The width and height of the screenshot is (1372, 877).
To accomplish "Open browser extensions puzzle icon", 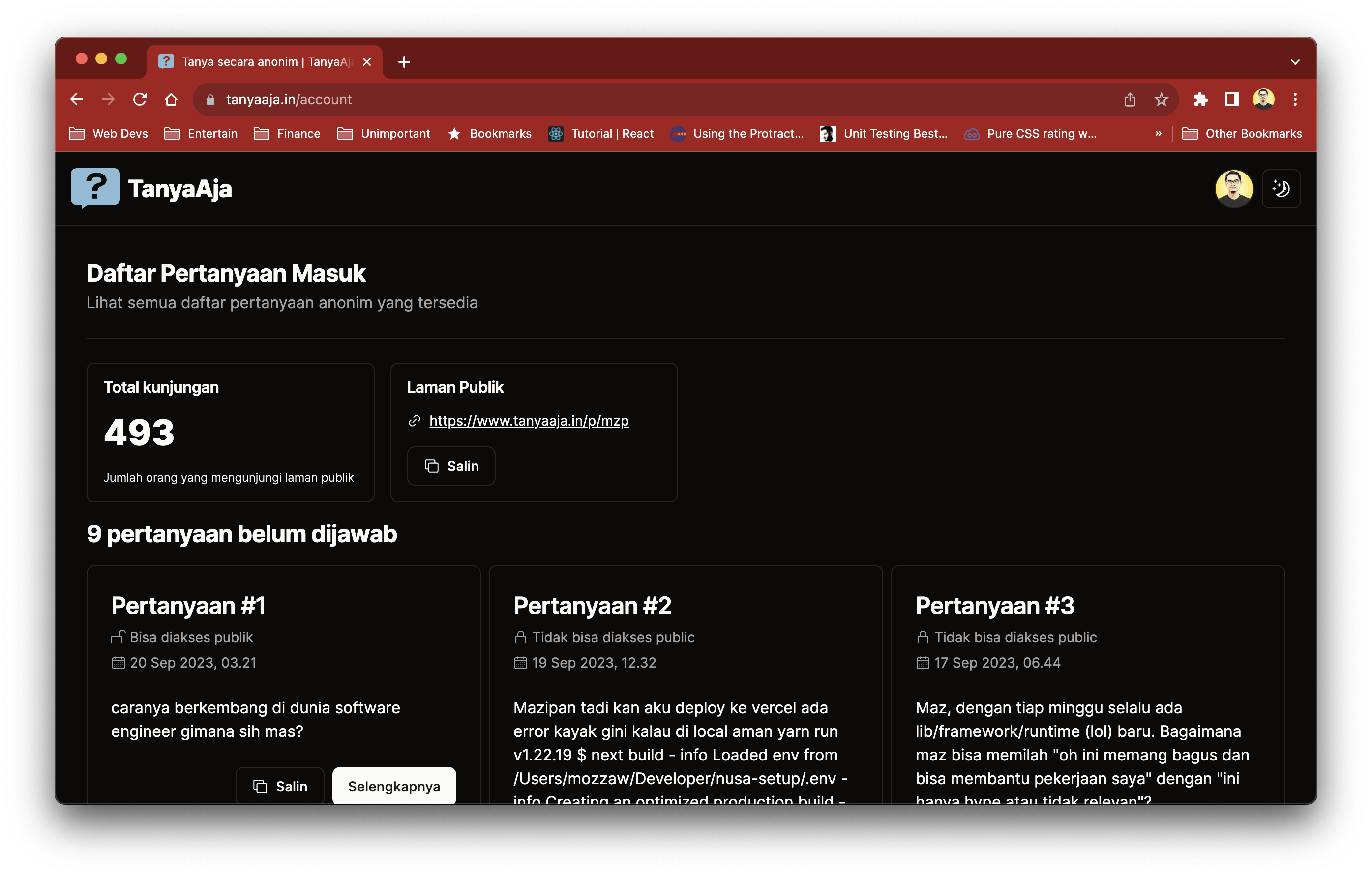I will [x=1200, y=100].
